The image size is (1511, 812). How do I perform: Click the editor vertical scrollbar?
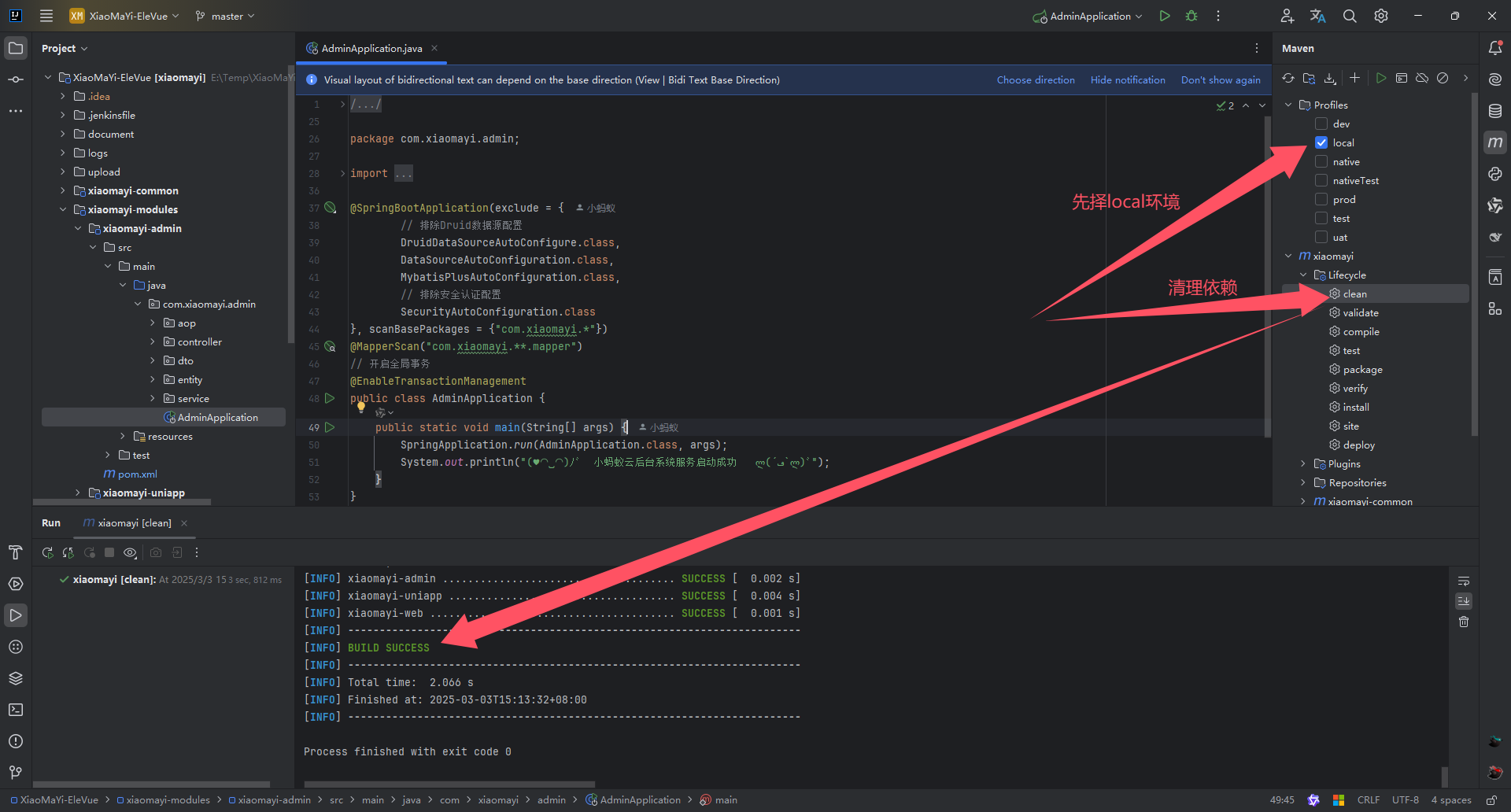click(1267, 277)
